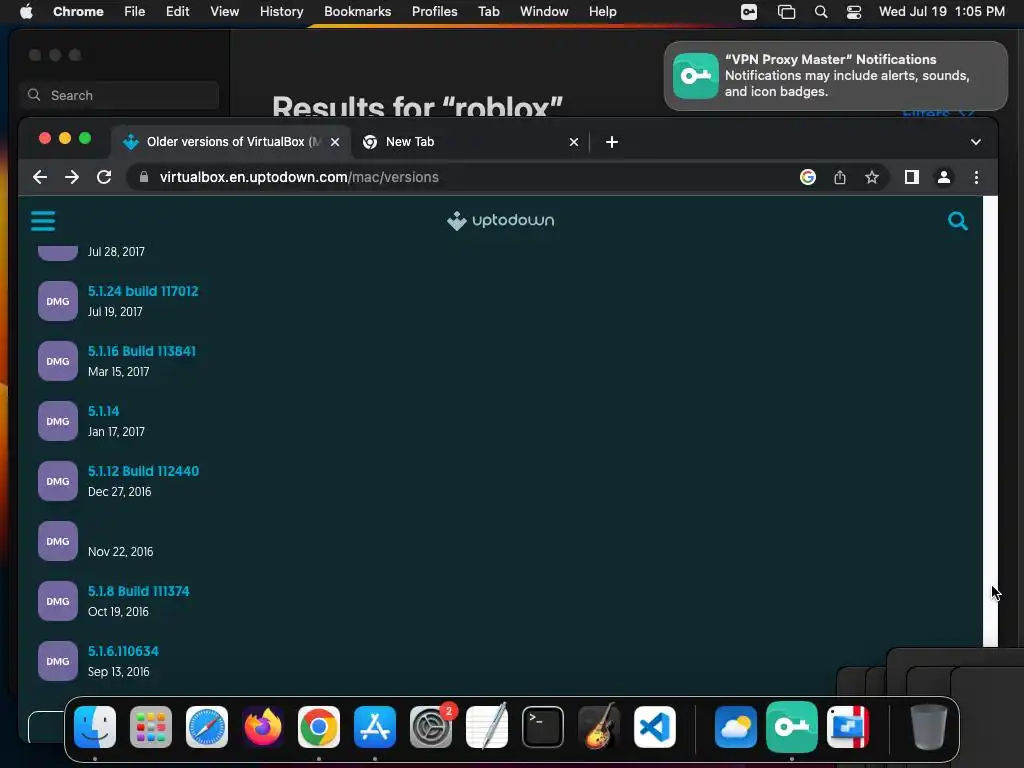Open version 5.1.6.110634 link

(x=123, y=651)
